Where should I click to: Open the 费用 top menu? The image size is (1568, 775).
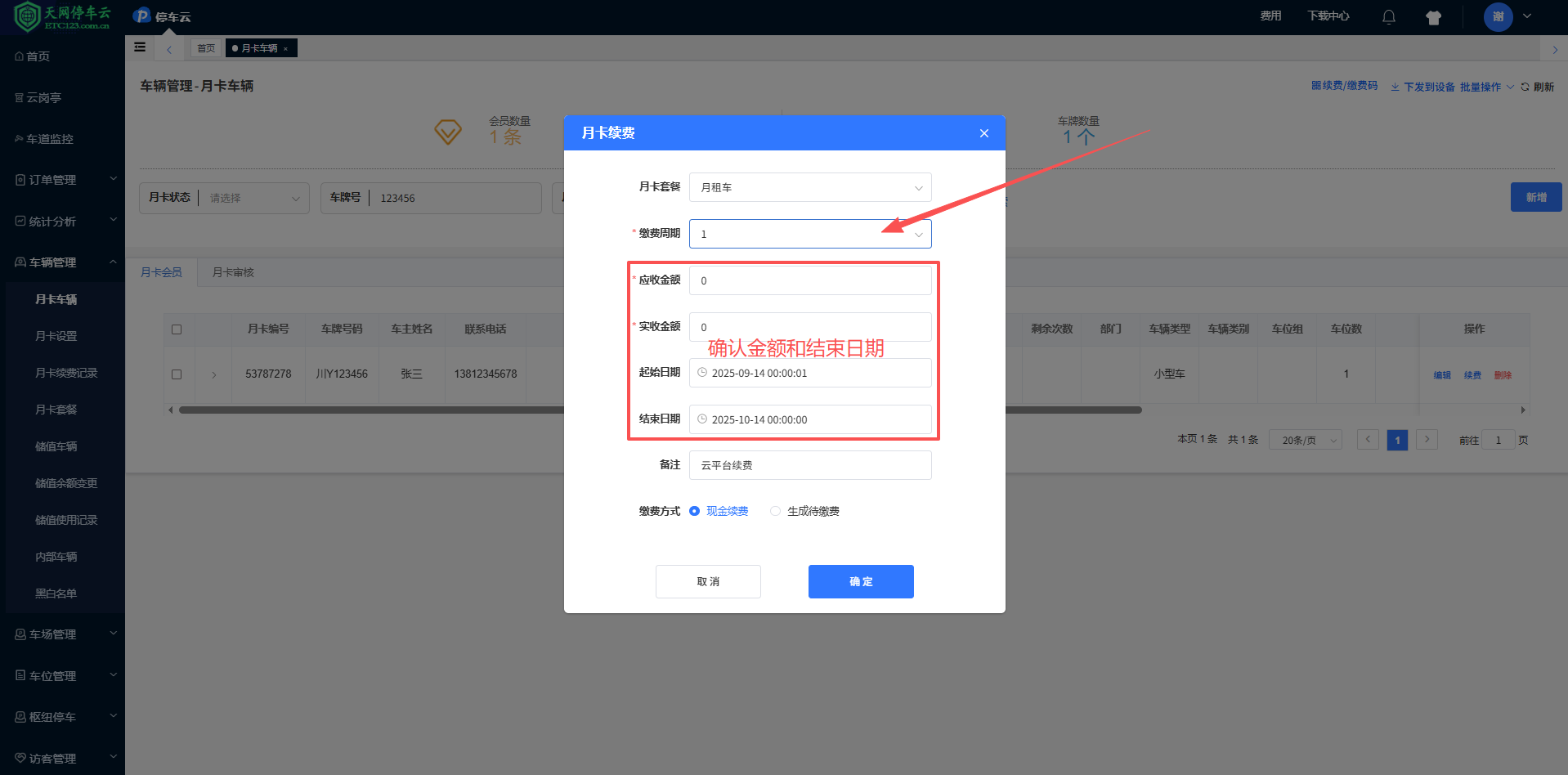1270,16
